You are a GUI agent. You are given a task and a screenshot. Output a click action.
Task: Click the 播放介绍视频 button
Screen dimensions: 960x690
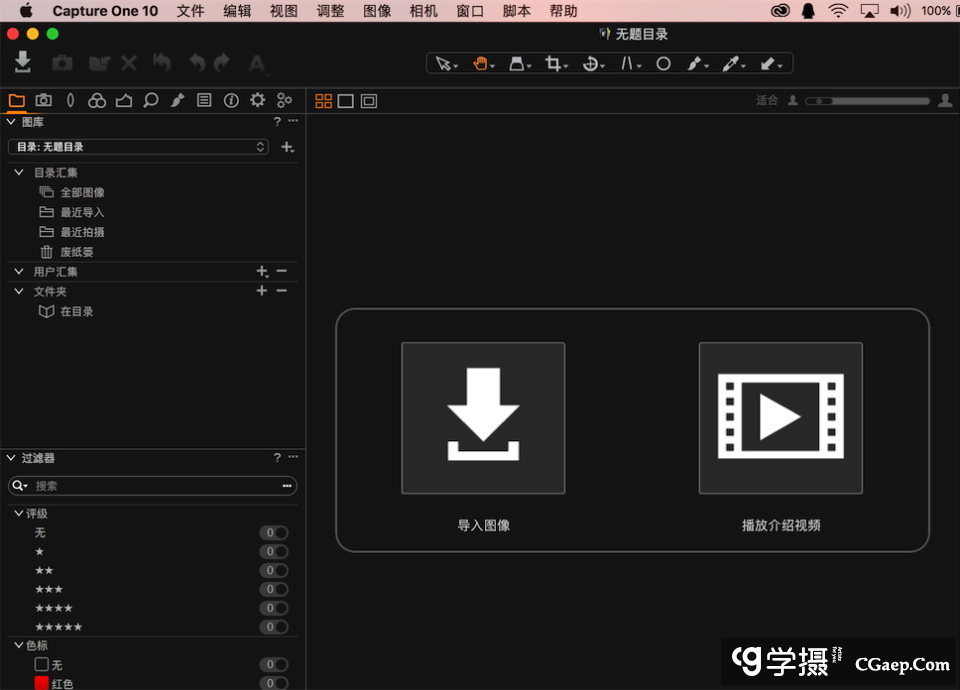coord(780,418)
